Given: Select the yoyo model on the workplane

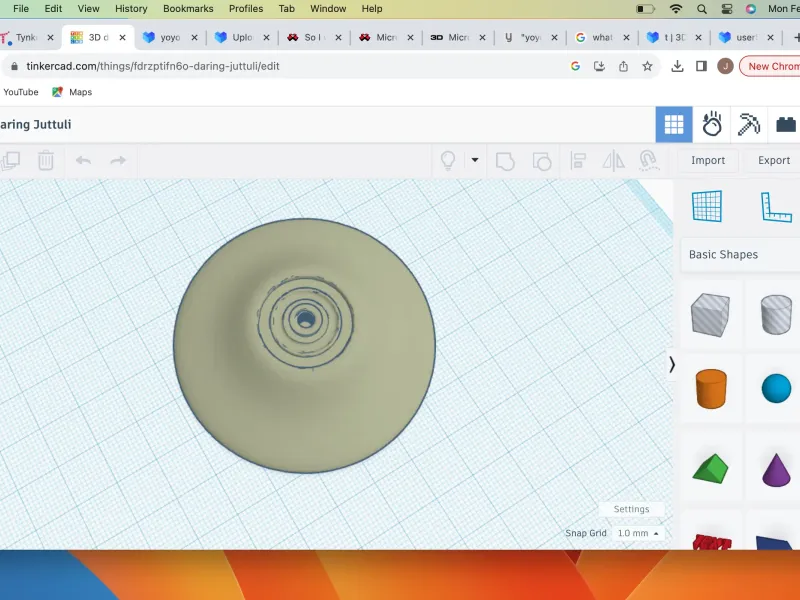Looking at the screenshot, I should point(305,346).
